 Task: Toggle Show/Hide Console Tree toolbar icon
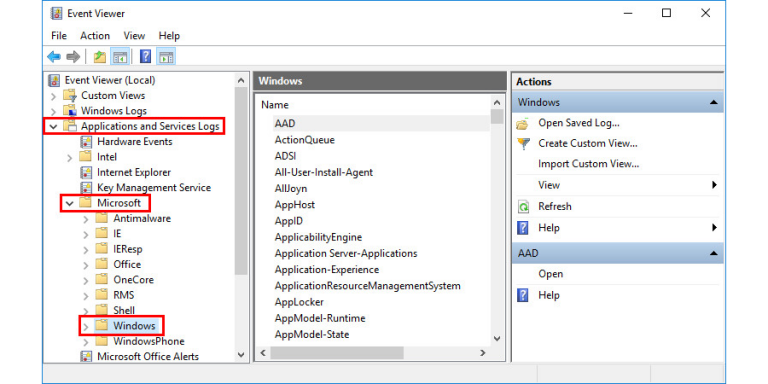[x=120, y=57]
